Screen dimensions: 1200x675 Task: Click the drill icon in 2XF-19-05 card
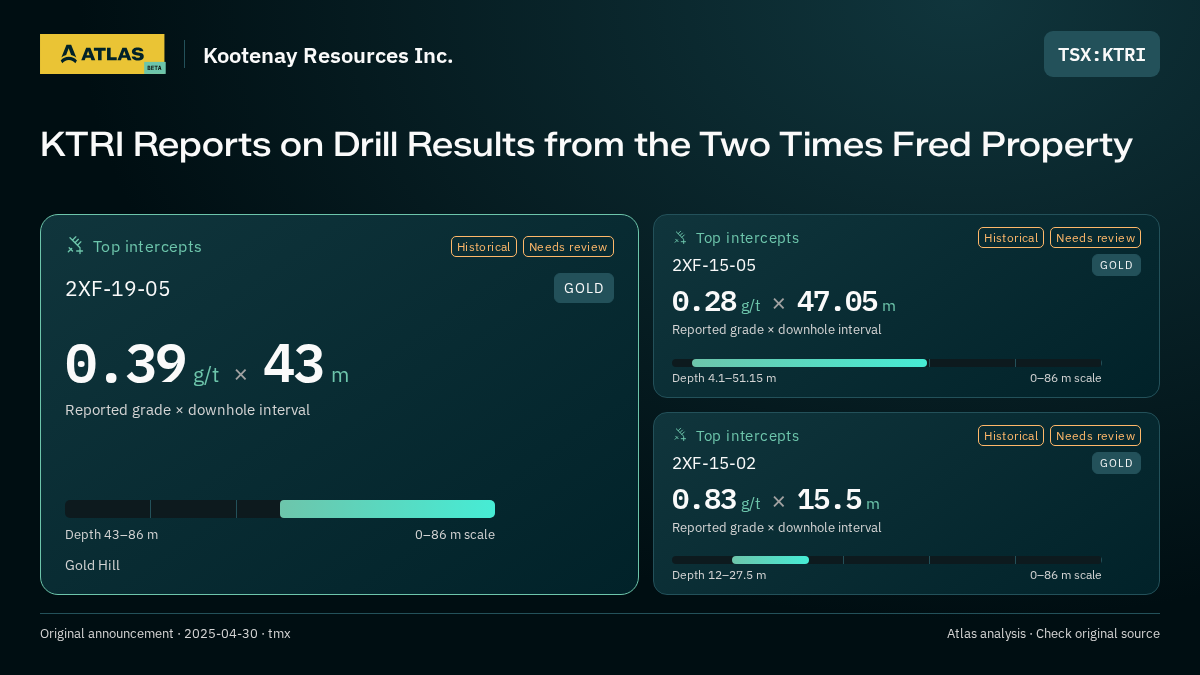click(75, 246)
